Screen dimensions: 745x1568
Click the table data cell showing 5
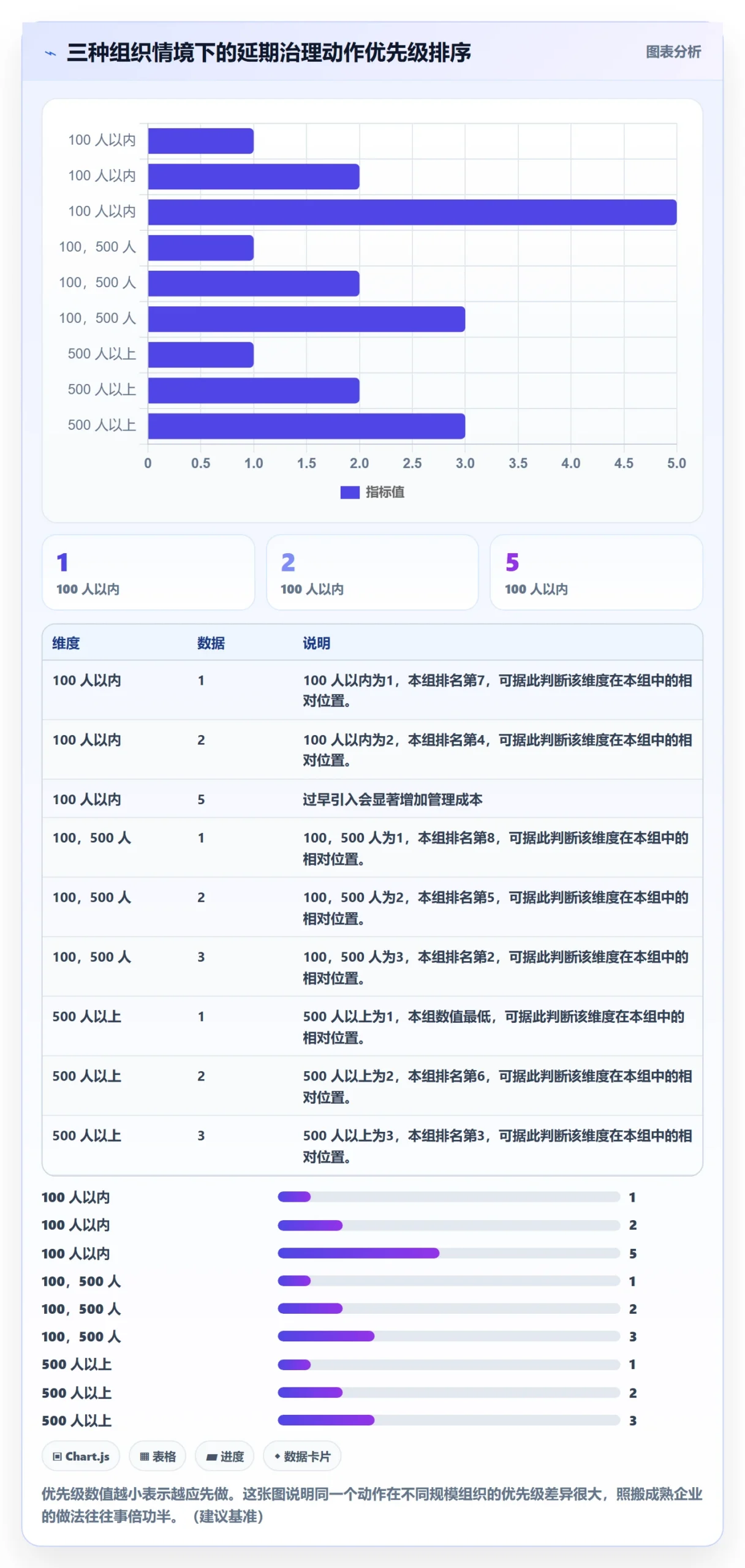tap(201, 799)
